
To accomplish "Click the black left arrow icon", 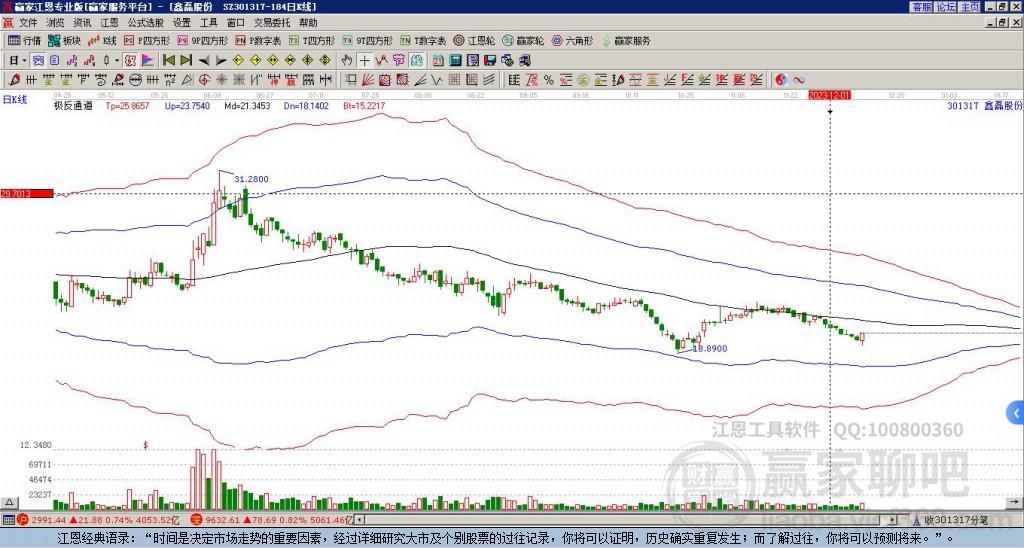I will [x=204, y=61].
